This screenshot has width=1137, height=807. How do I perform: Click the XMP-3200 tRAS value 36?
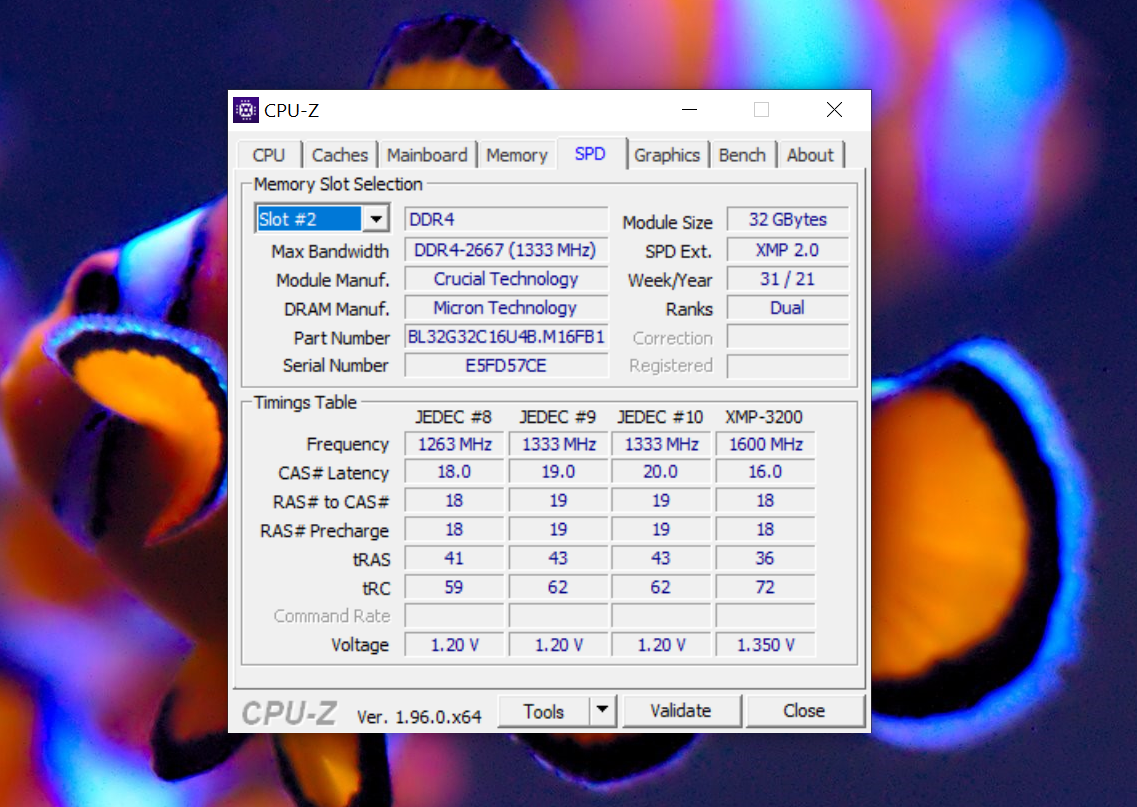tap(766, 558)
